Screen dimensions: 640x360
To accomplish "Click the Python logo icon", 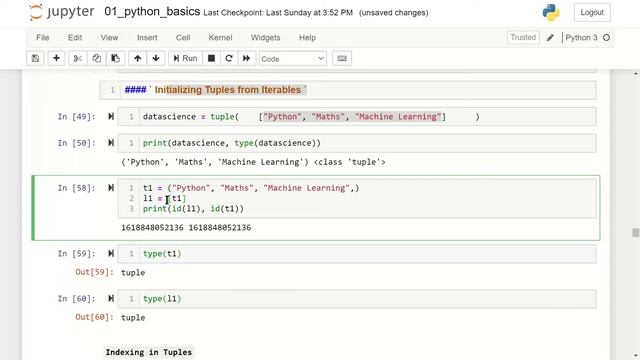I will coord(551,12).
